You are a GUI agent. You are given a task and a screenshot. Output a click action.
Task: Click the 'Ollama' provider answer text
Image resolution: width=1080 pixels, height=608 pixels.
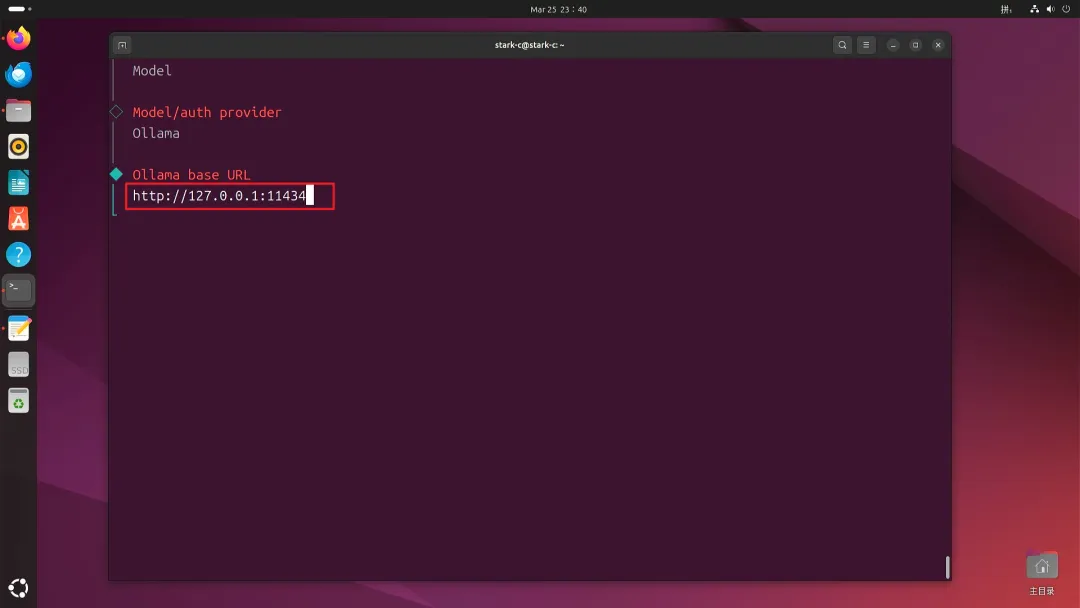(x=156, y=133)
